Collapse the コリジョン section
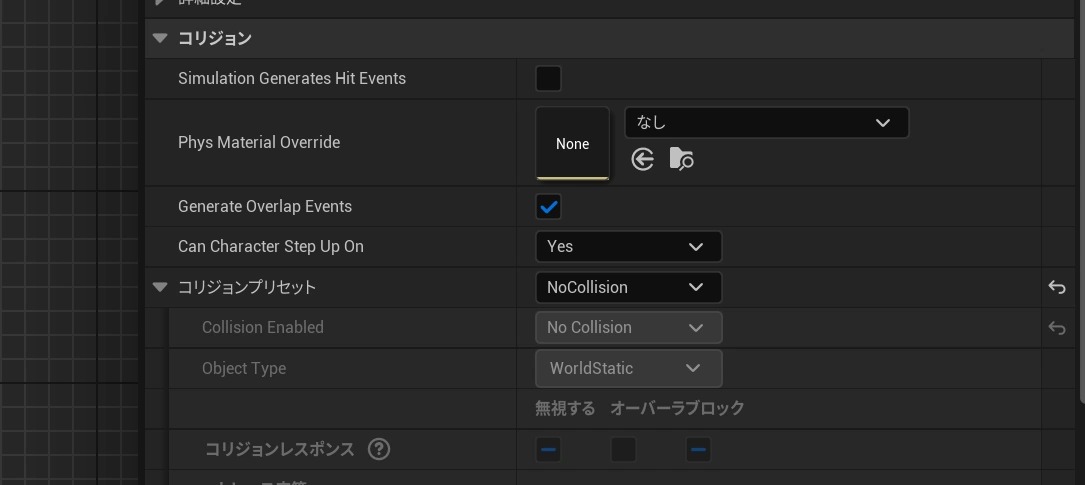This screenshot has width=1085, height=485. tap(160, 39)
